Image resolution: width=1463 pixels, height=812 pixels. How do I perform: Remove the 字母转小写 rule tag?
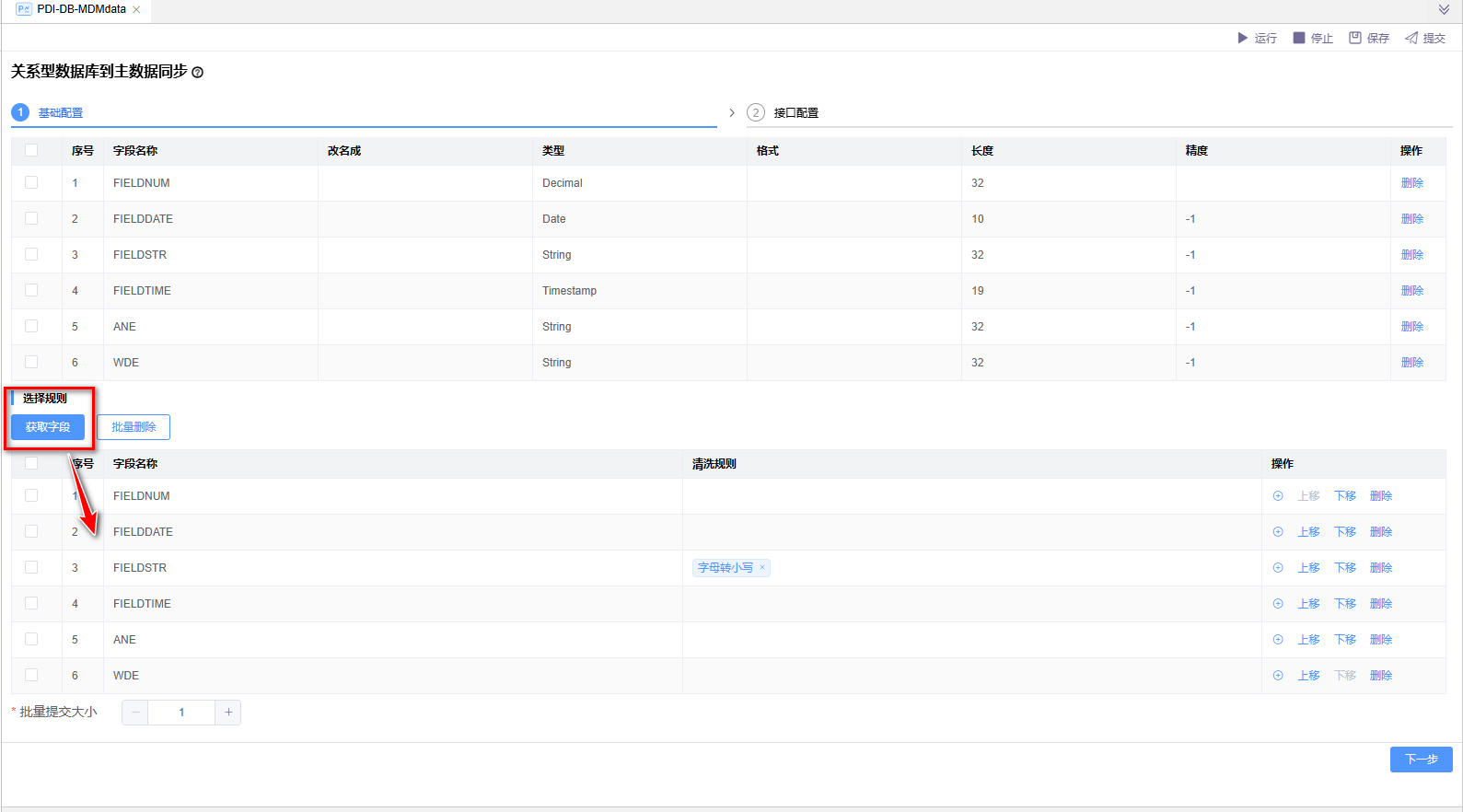(762, 568)
